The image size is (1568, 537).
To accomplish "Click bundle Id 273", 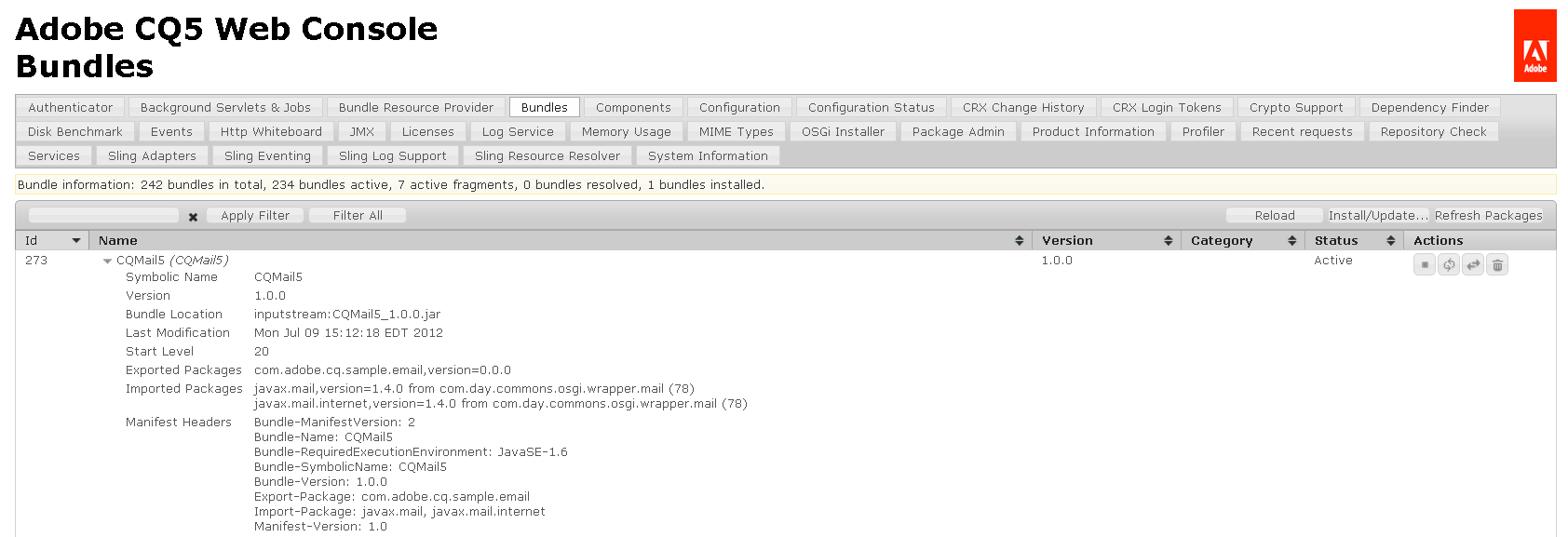I will [x=36, y=261].
